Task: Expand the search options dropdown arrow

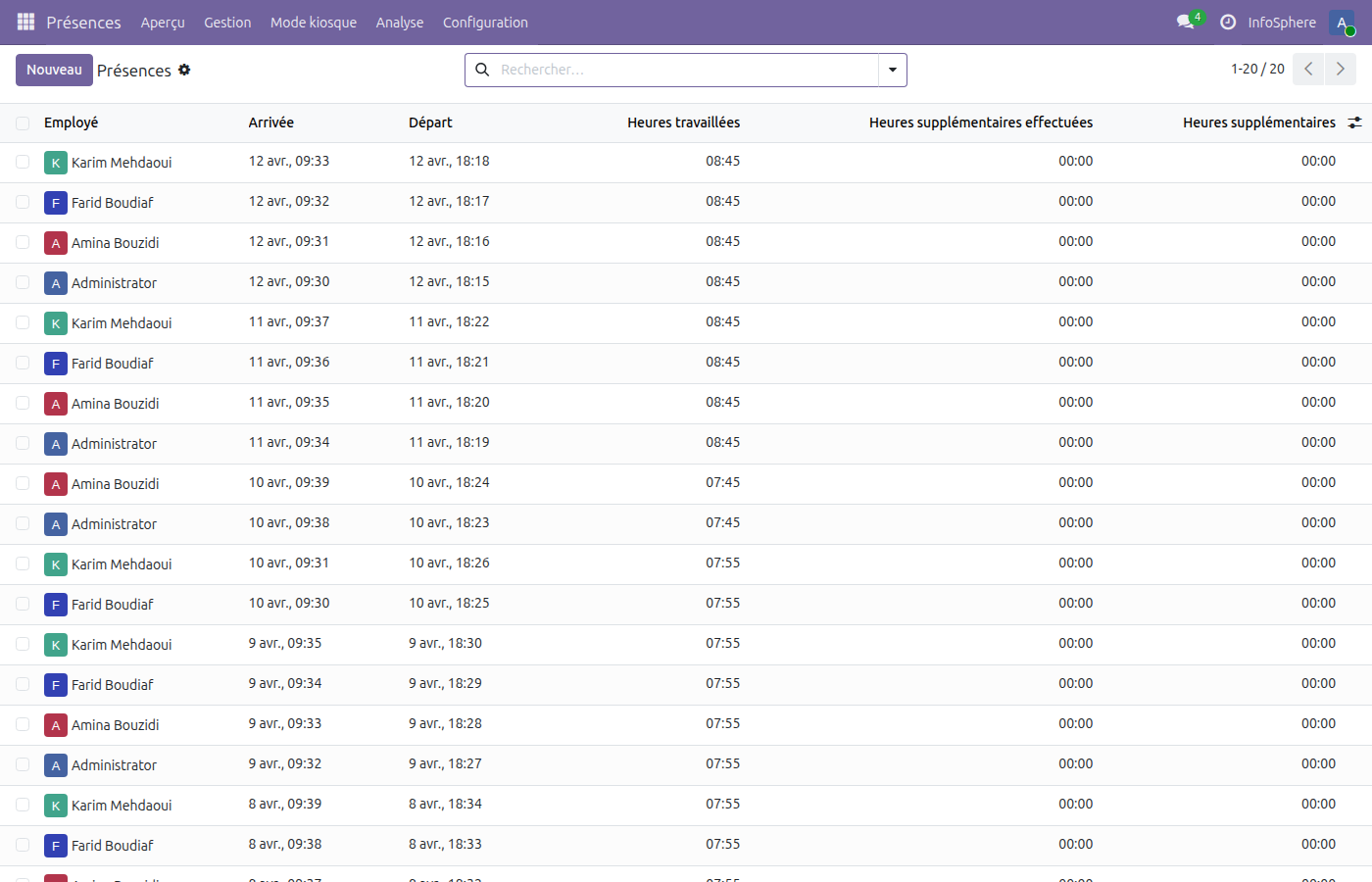Action: [892, 70]
